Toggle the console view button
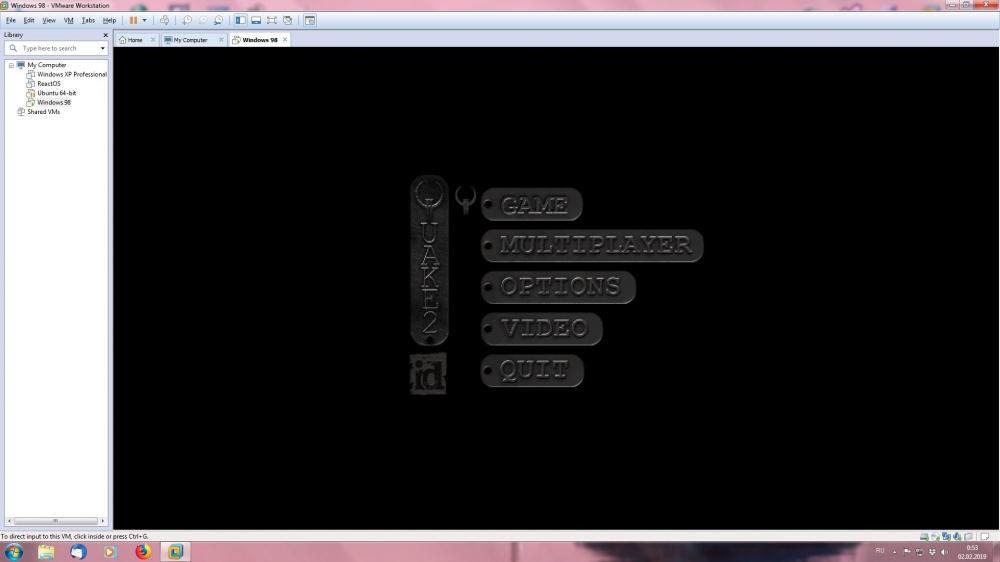This screenshot has width=1000, height=562. [310, 20]
